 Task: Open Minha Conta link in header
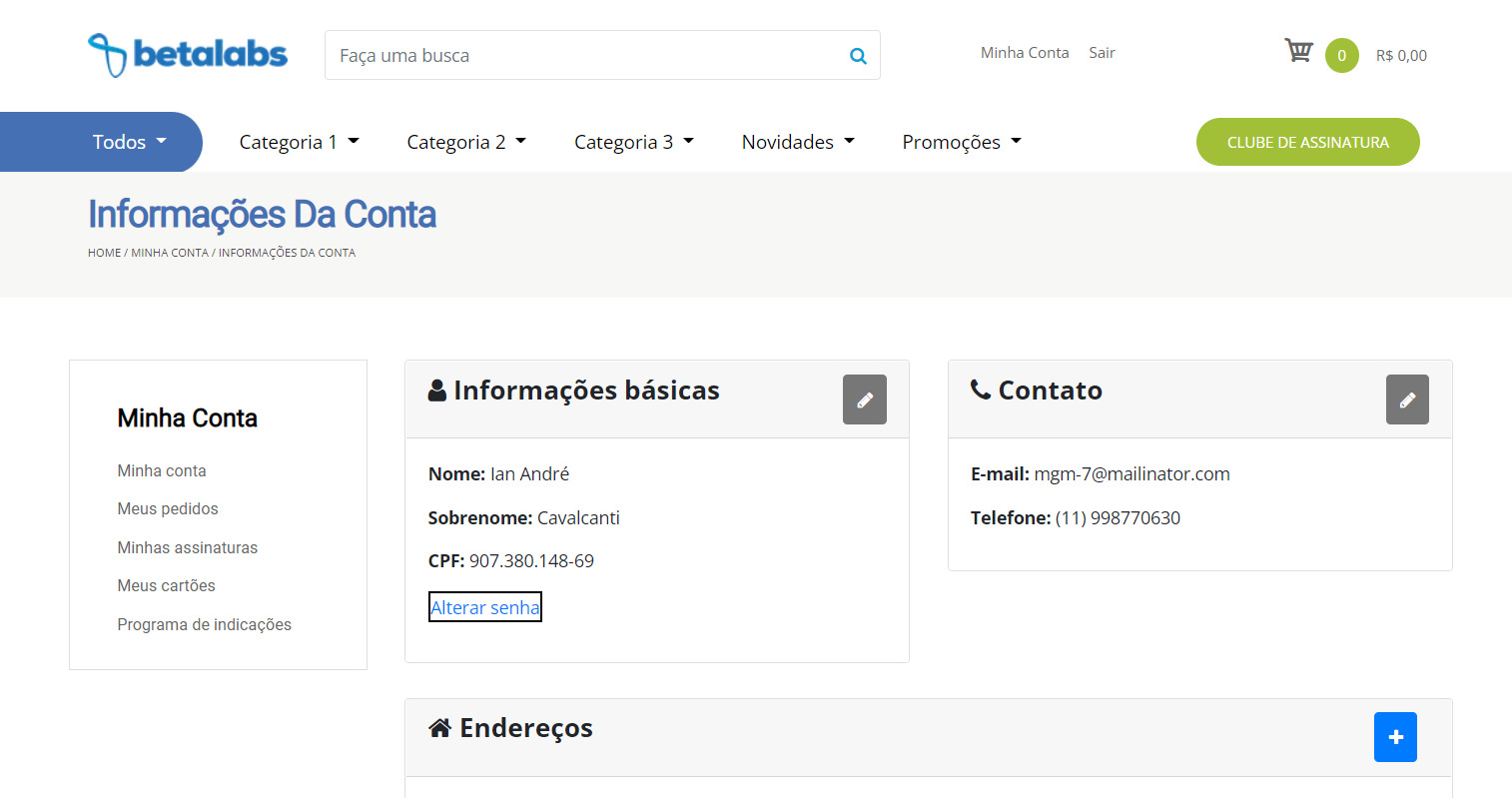coord(1025,53)
